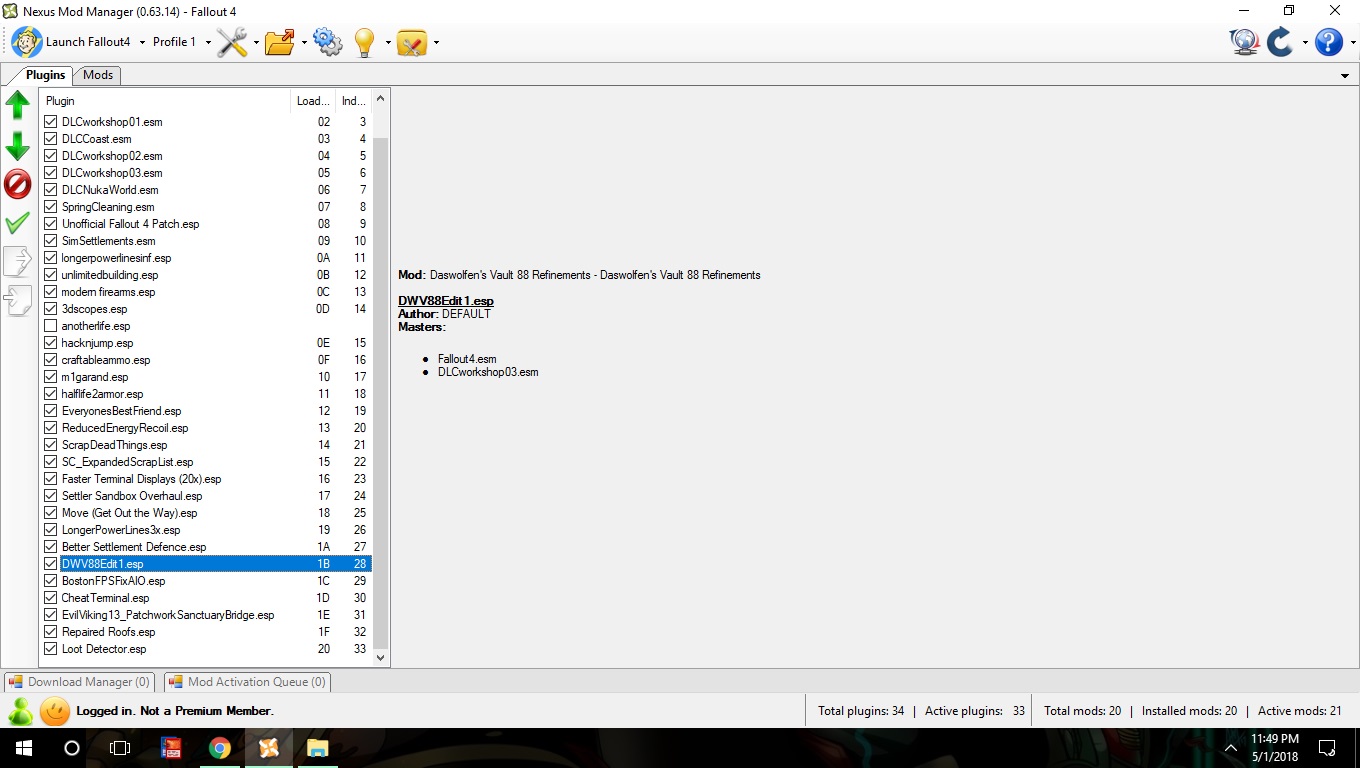This screenshot has width=1360, height=768.
Task: Toggle the Loot Detector.esp checkbox
Action: point(51,649)
